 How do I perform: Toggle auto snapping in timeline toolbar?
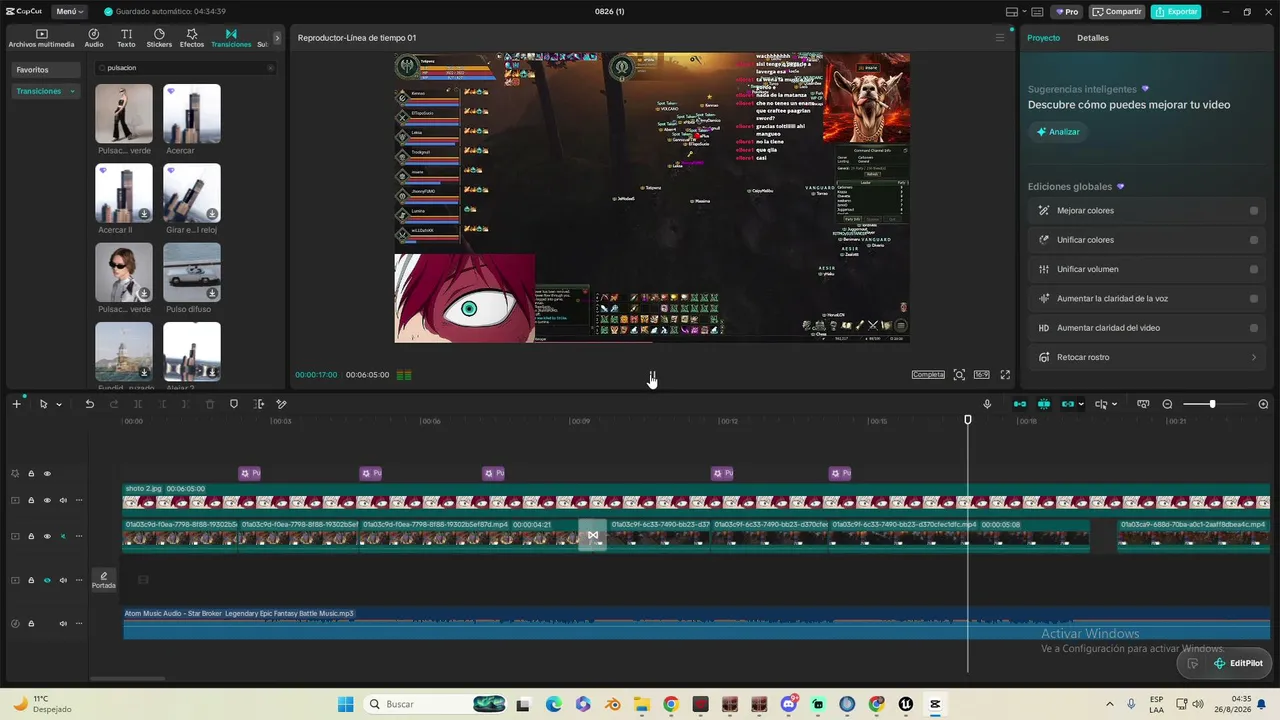coord(1043,404)
